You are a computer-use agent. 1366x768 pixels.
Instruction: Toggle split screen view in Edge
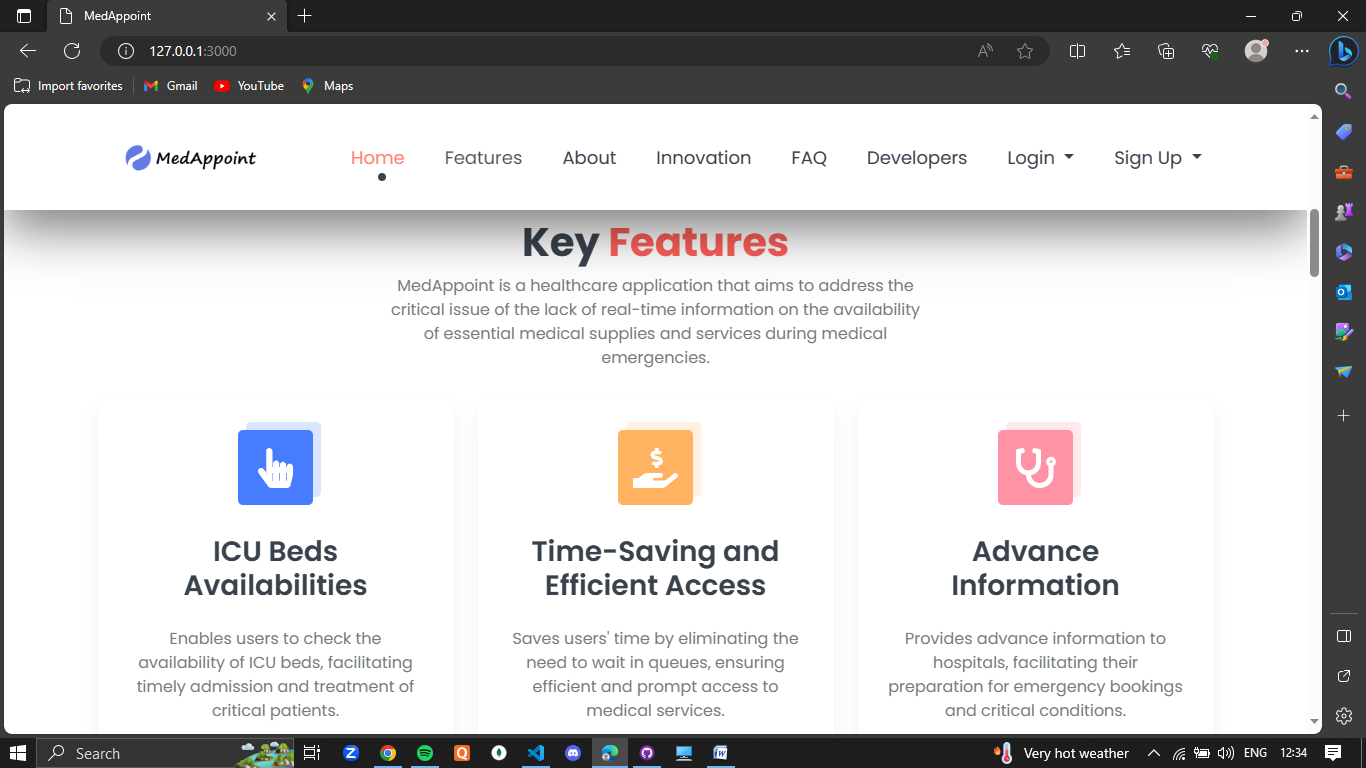pyautogui.click(x=1077, y=50)
